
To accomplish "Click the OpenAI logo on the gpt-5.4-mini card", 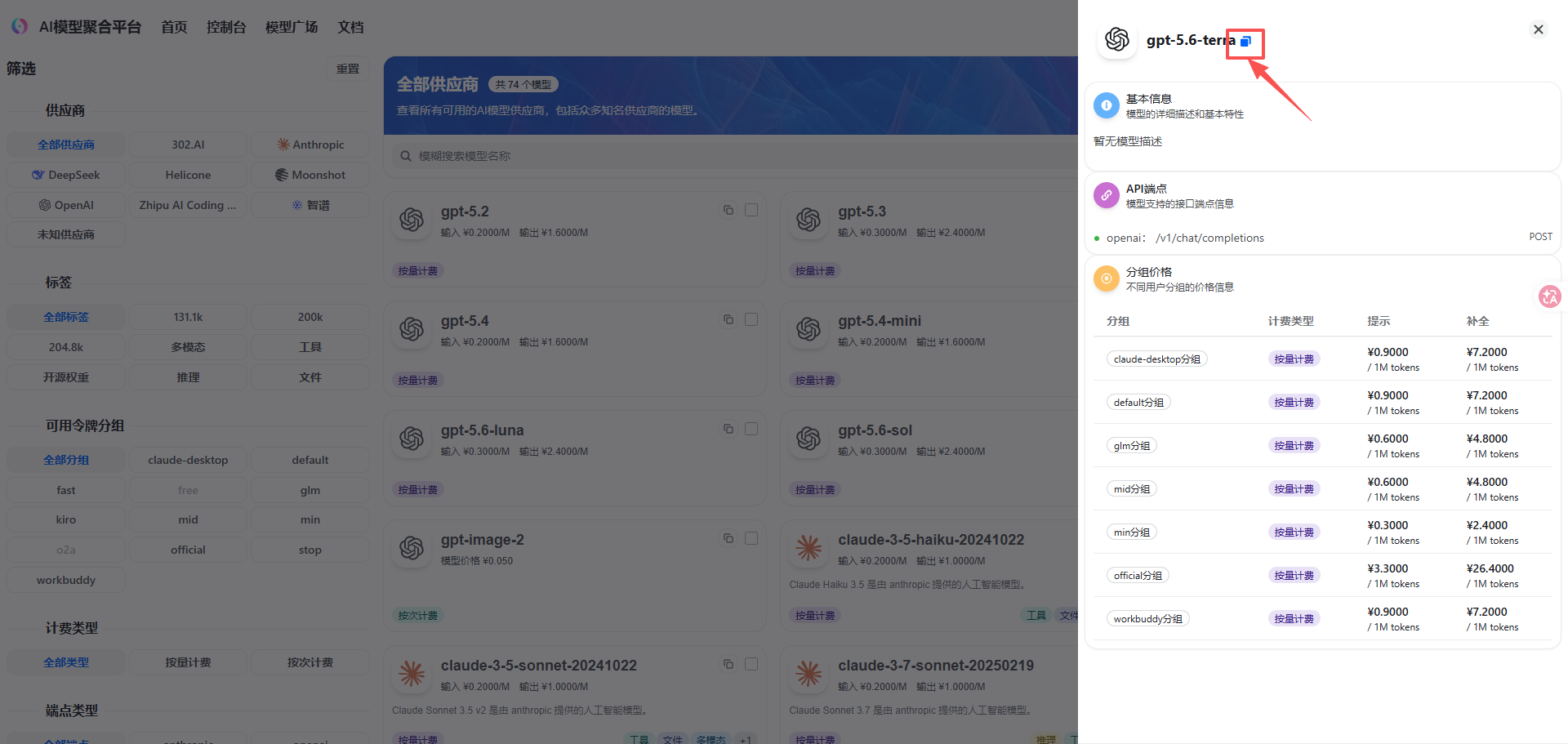I will tap(808, 329).
